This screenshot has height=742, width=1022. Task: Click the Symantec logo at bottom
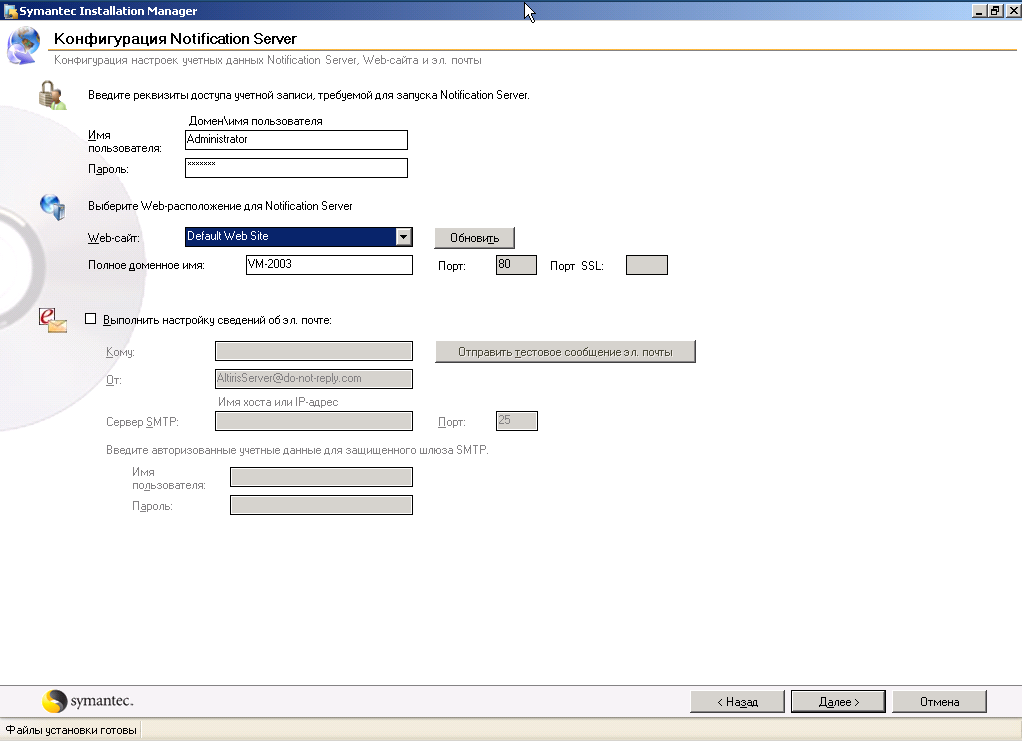[x=87, y=702]
